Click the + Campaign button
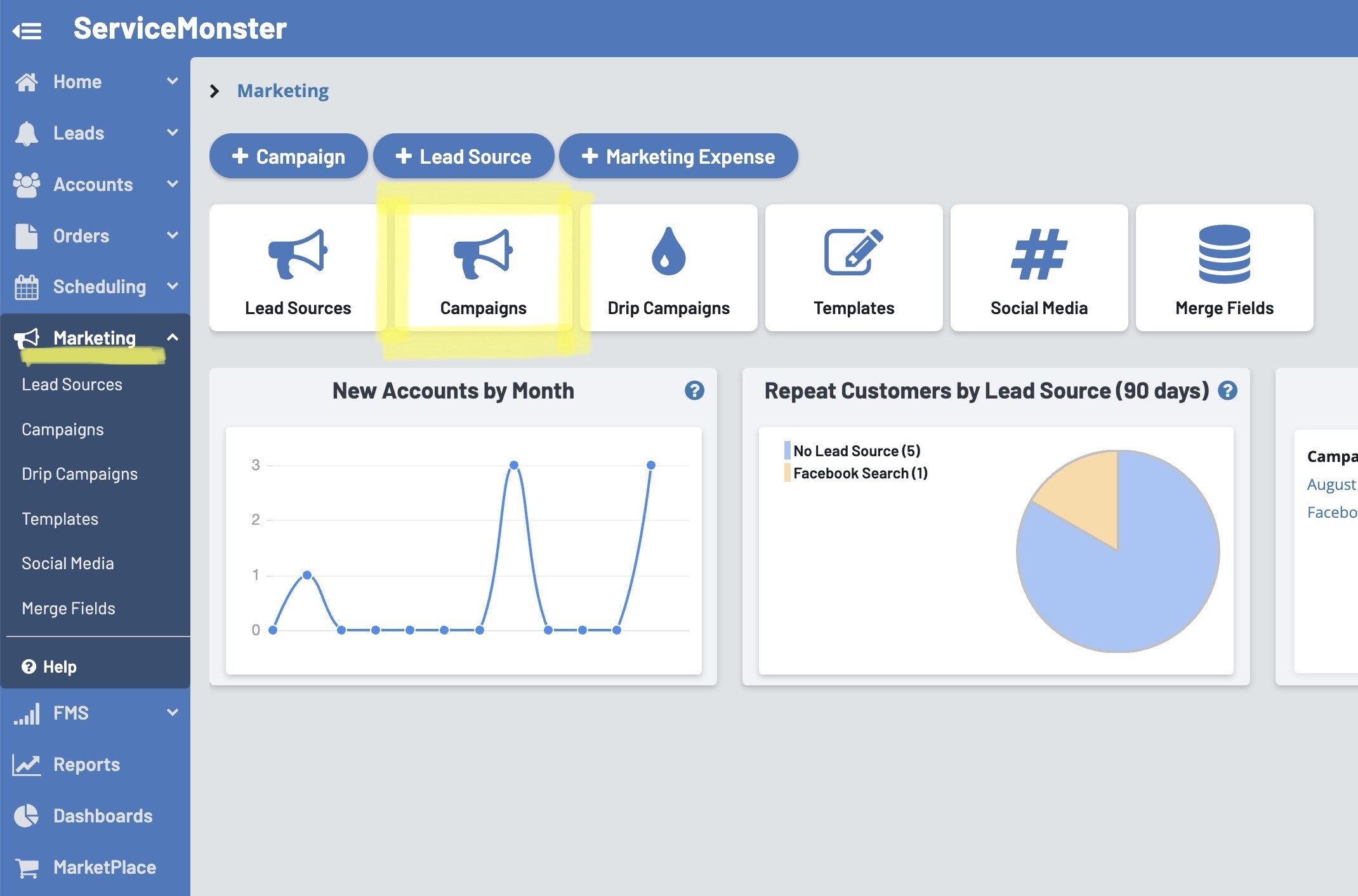 pos(289,156)
